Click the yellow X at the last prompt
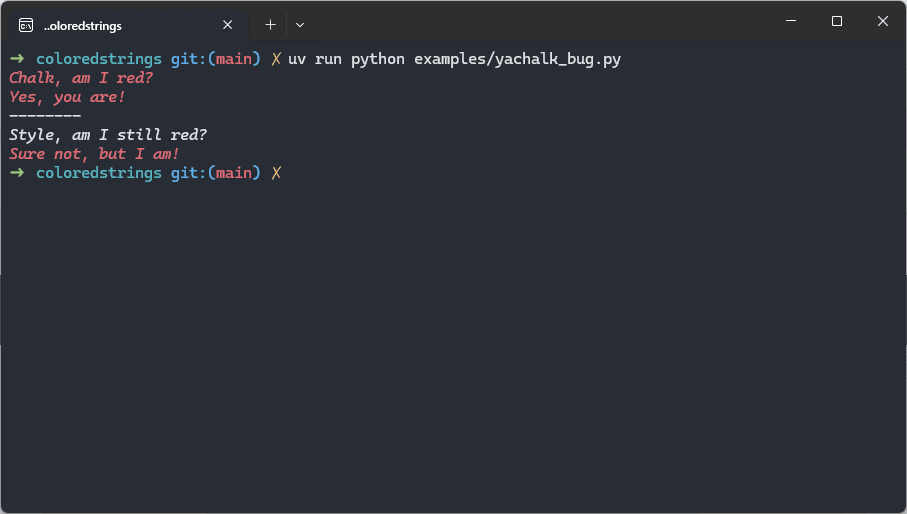Viewport: 907px width, 514px height. pos(276,173)
